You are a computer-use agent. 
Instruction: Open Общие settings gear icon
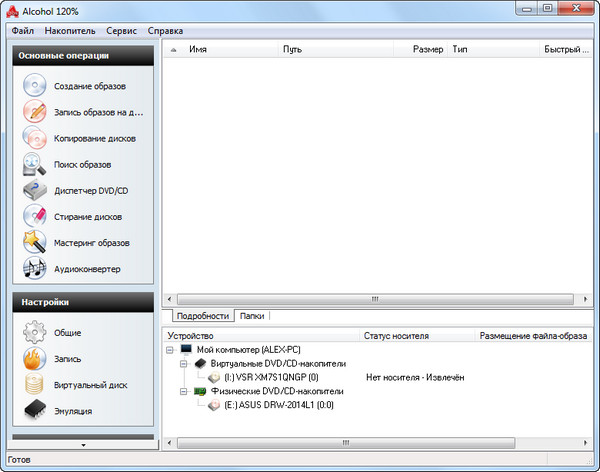[x=35, y=332]
